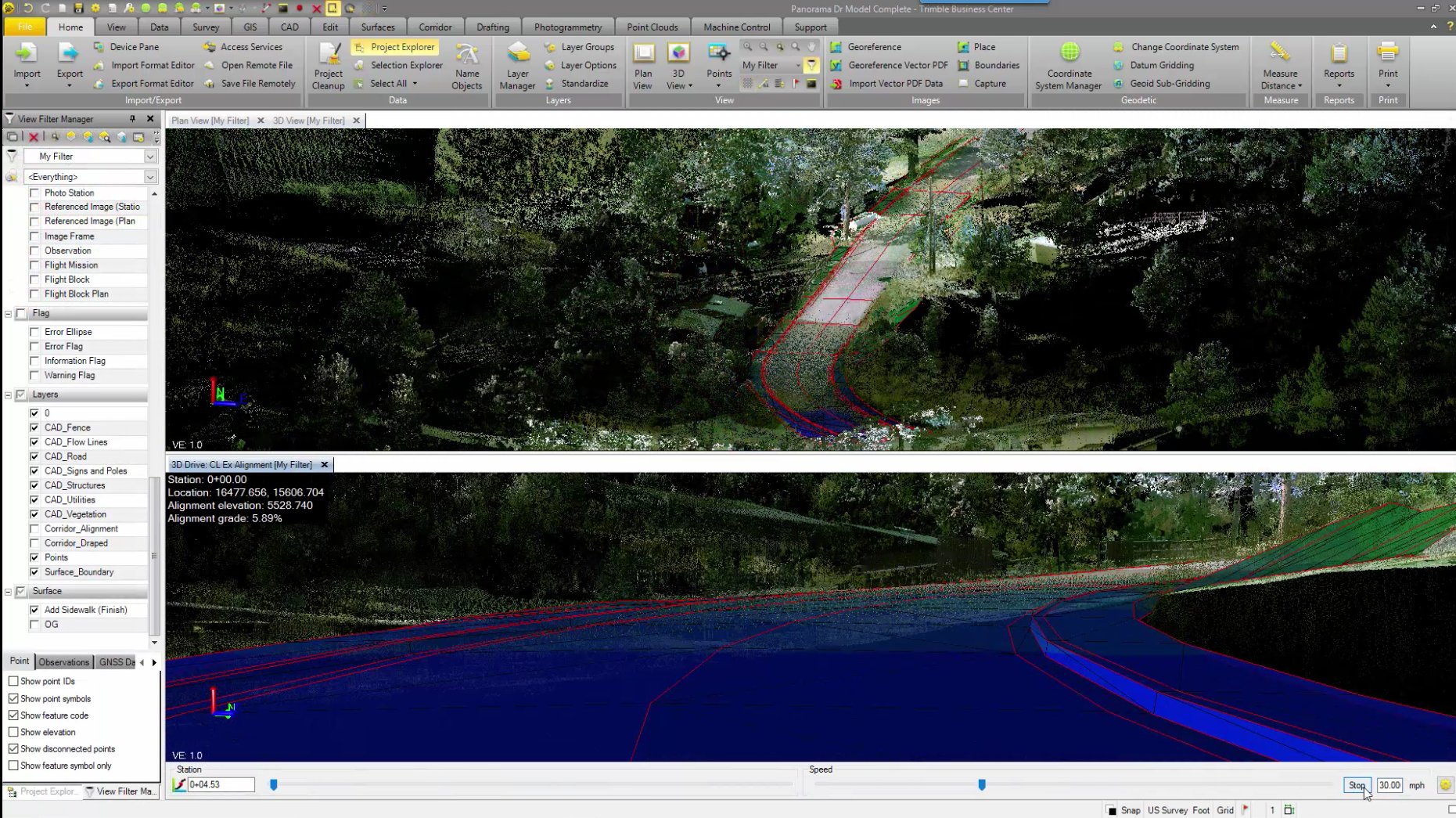Click Save File Remotely

[250, 83]
